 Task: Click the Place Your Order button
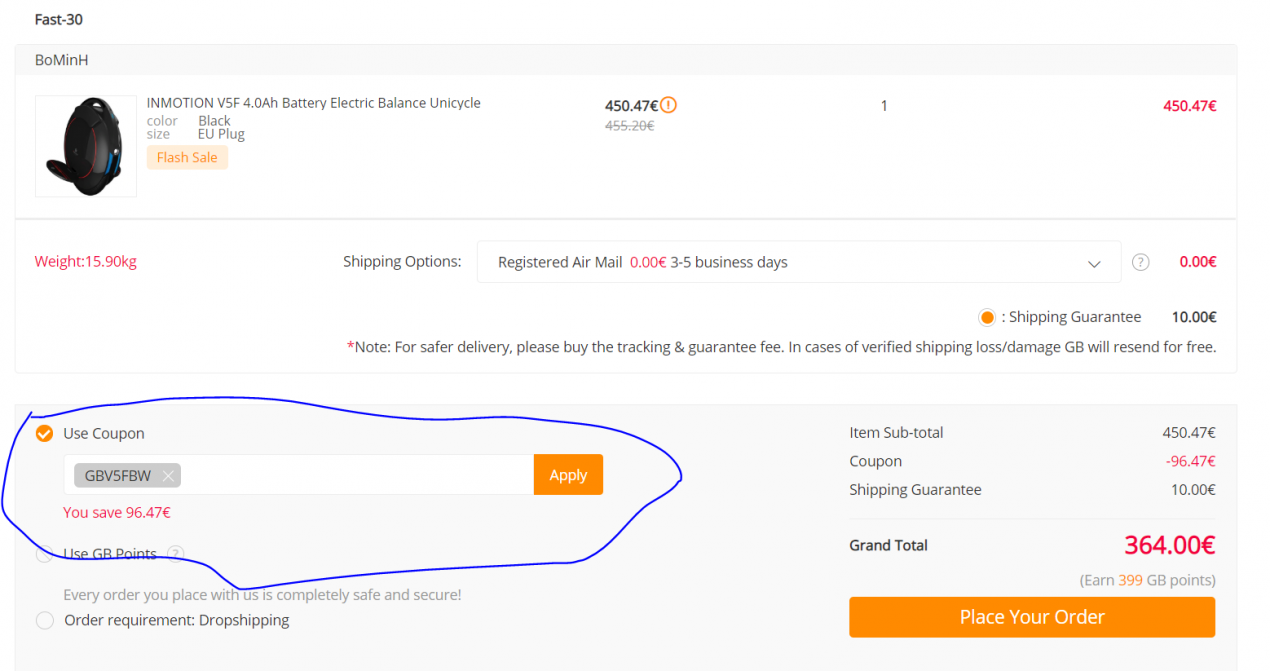1032,617
